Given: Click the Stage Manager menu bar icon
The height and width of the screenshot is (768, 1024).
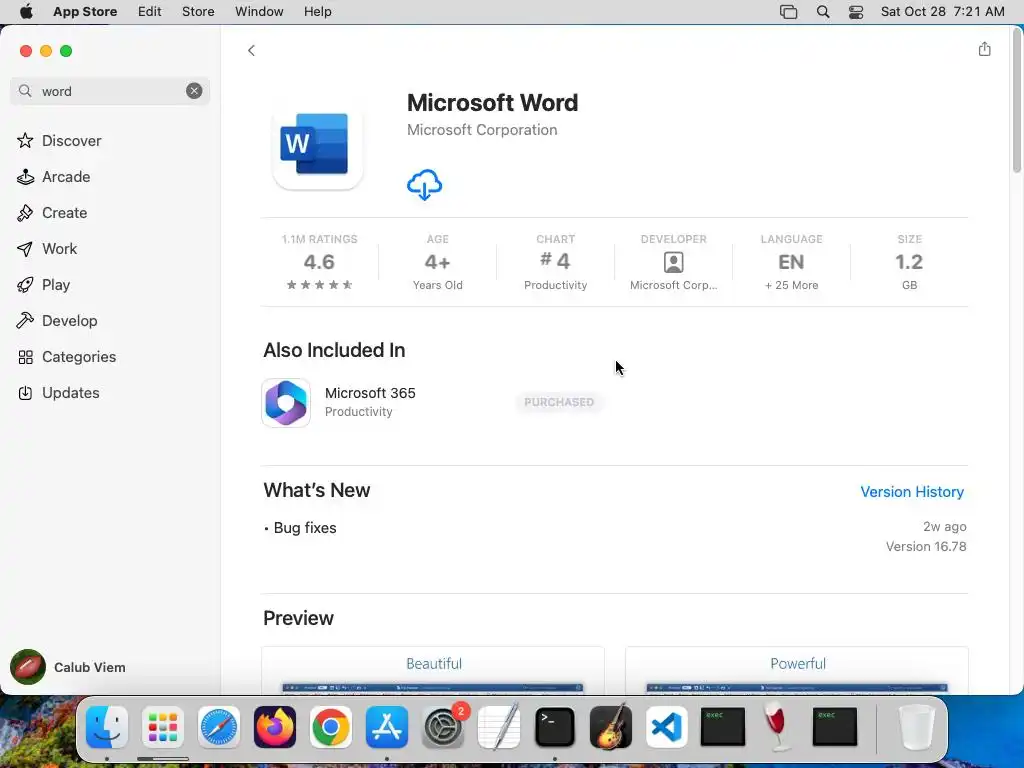Looking at the screenshot, I should point(788,12).
